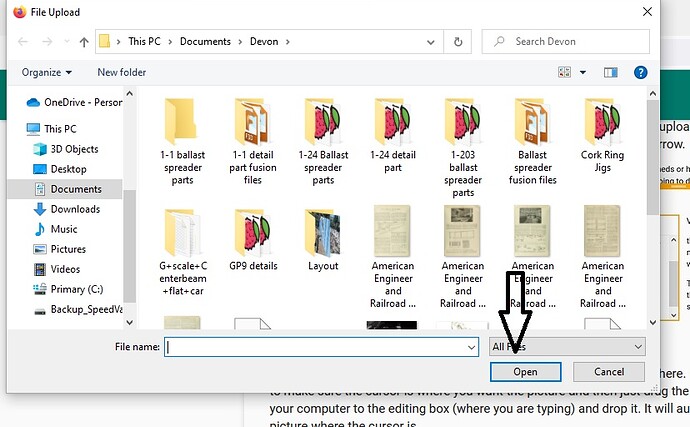Open the Backup_SpeedVa drive

[78, 309]
